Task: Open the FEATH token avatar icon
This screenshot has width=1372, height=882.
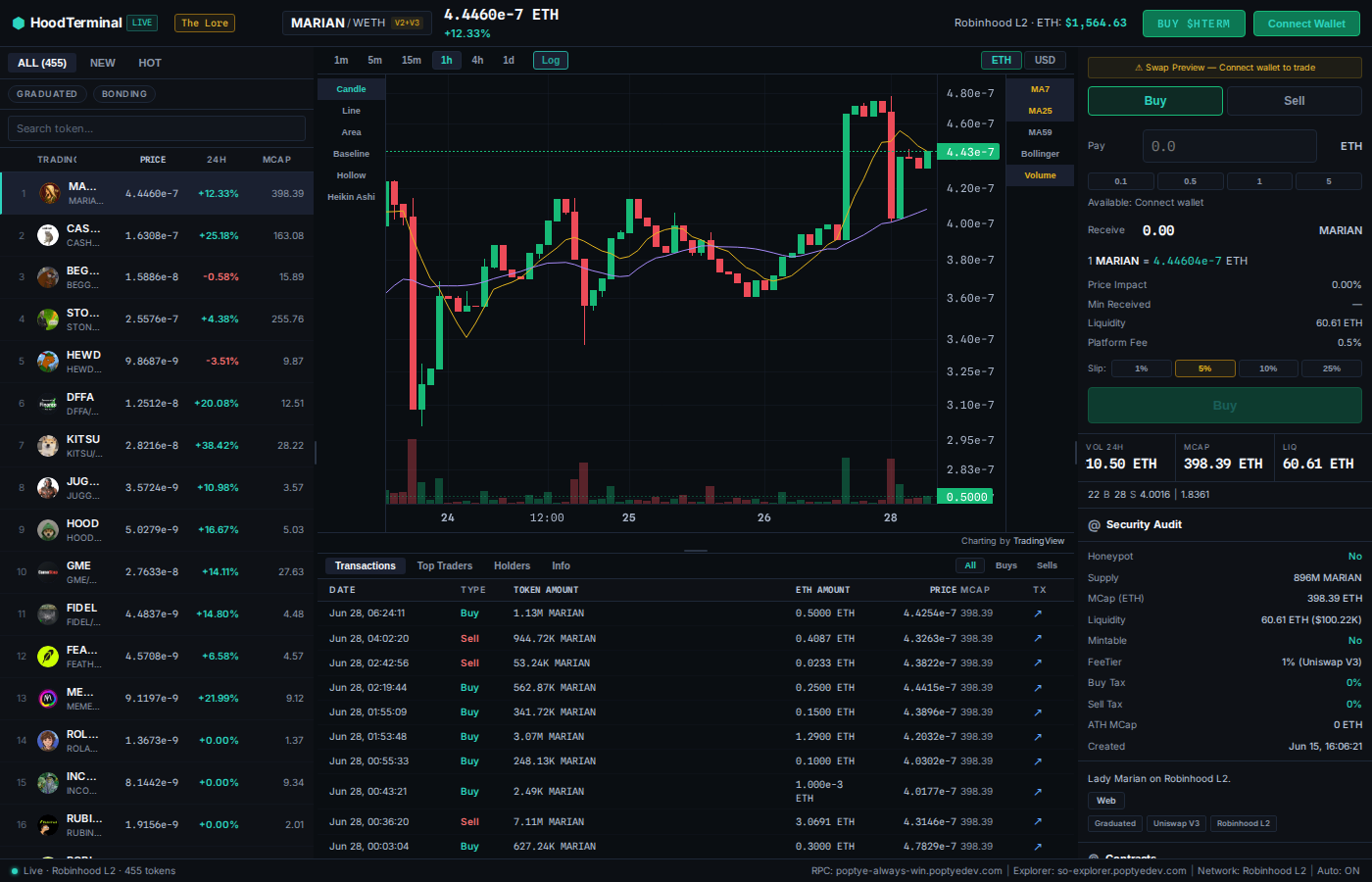Action: click(x=48, y=657)
